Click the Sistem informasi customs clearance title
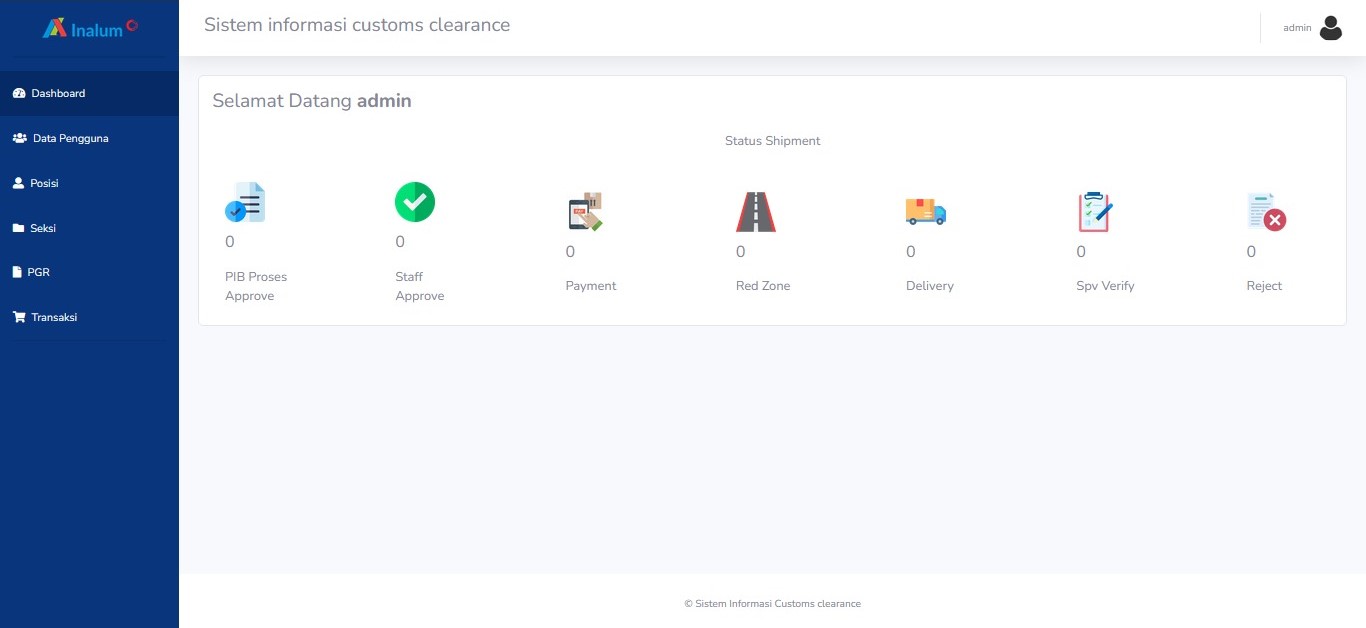 (x=357, y=25)
